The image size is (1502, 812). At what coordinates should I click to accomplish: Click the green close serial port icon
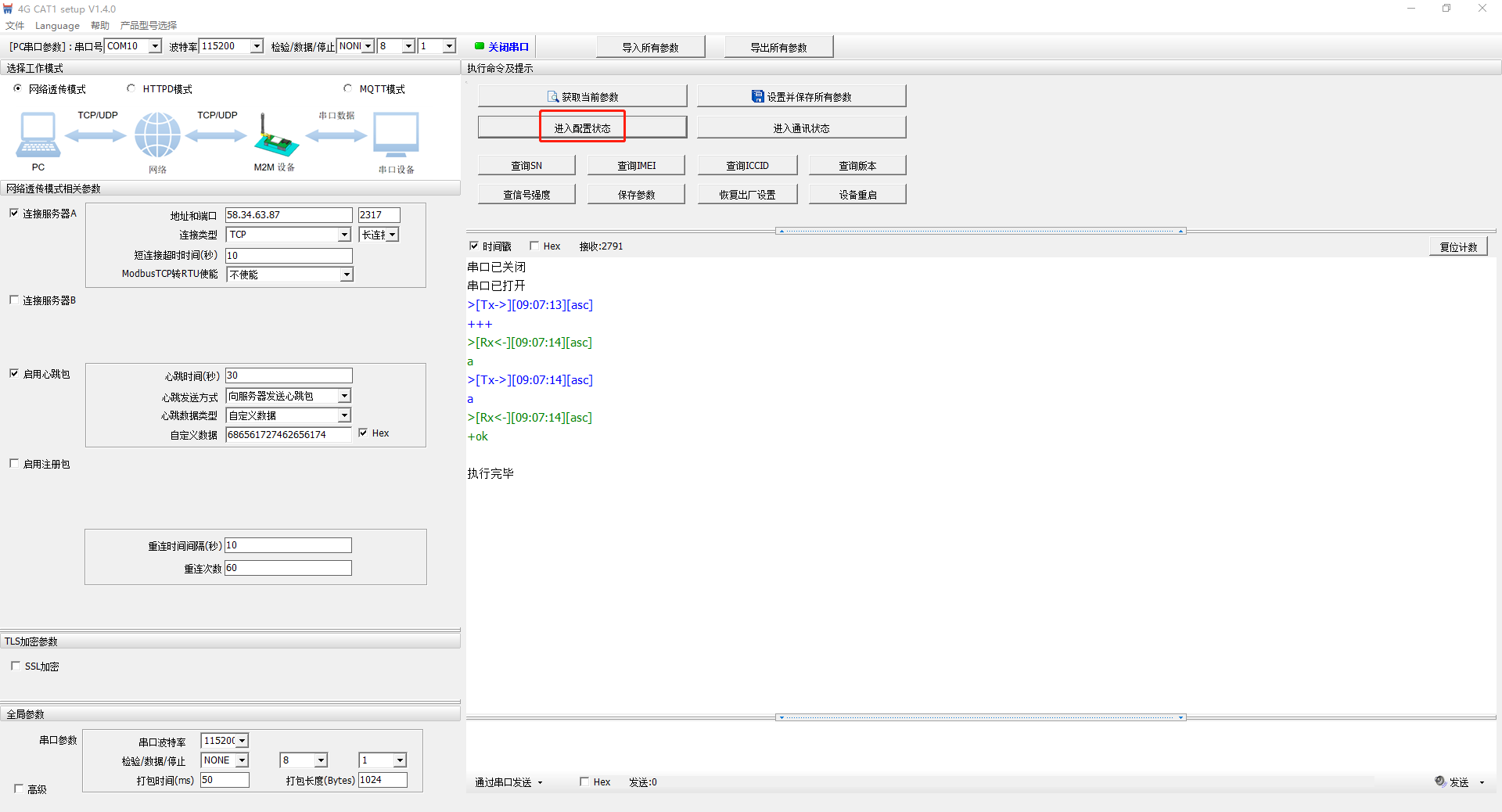(480, 46)
